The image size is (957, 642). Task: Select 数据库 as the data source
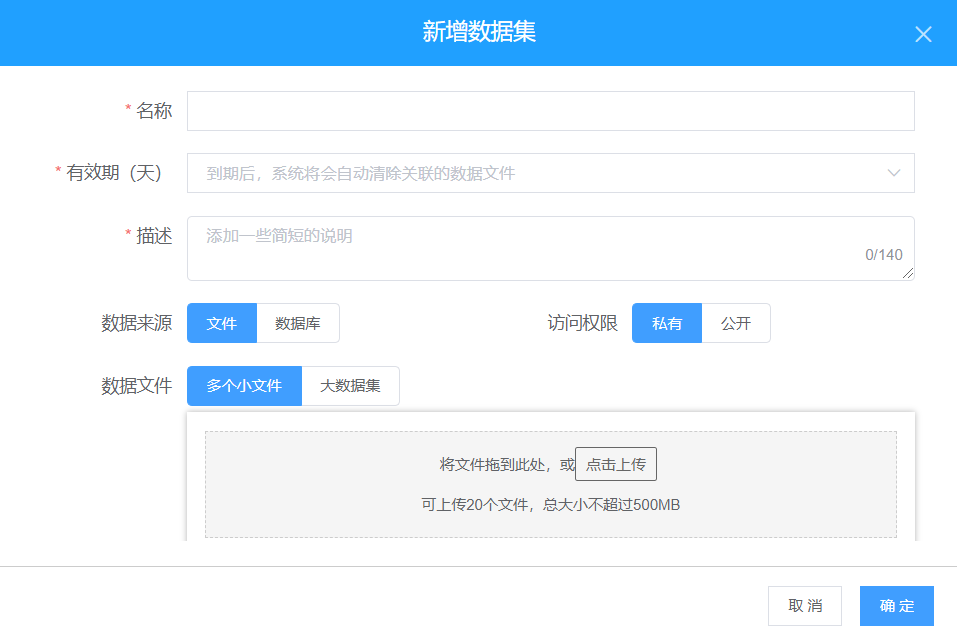[x=298, y=323]
